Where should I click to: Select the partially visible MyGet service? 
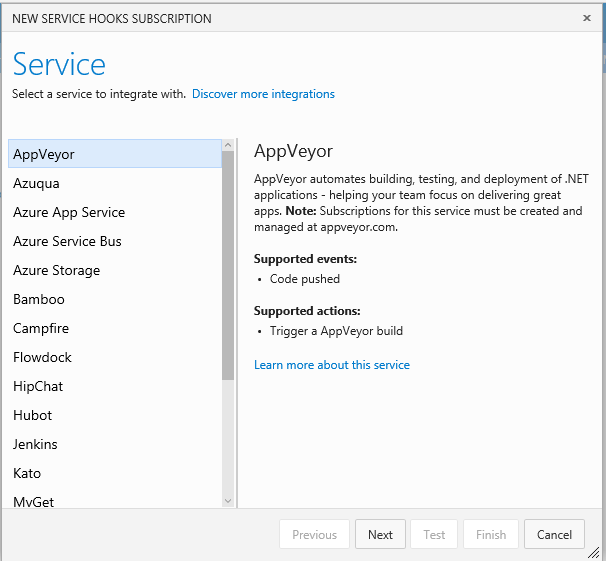pyautogui.click(x=115, y=500)
